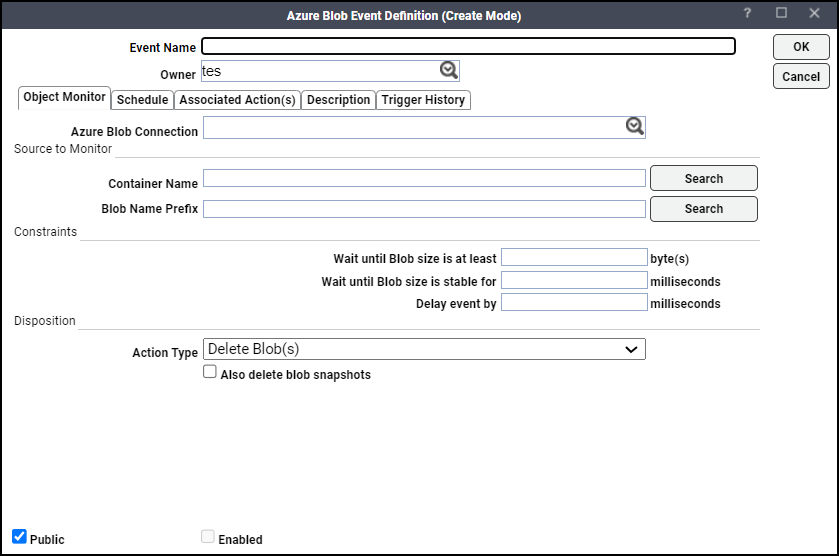Click the Delay event by field
This screenshot has width=839, height=556.
[x=574, y=302]
